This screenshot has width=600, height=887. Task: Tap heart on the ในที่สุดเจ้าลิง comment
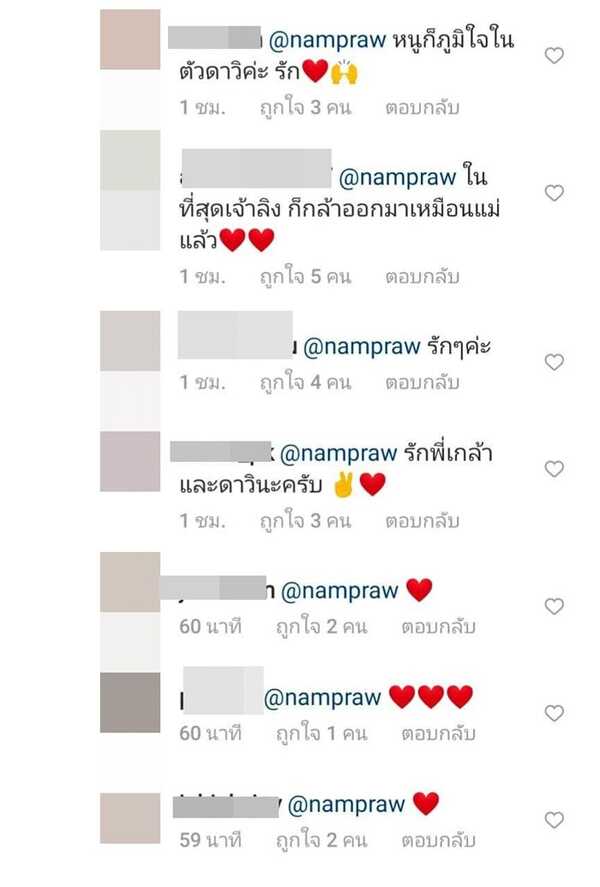click(554, 193)
